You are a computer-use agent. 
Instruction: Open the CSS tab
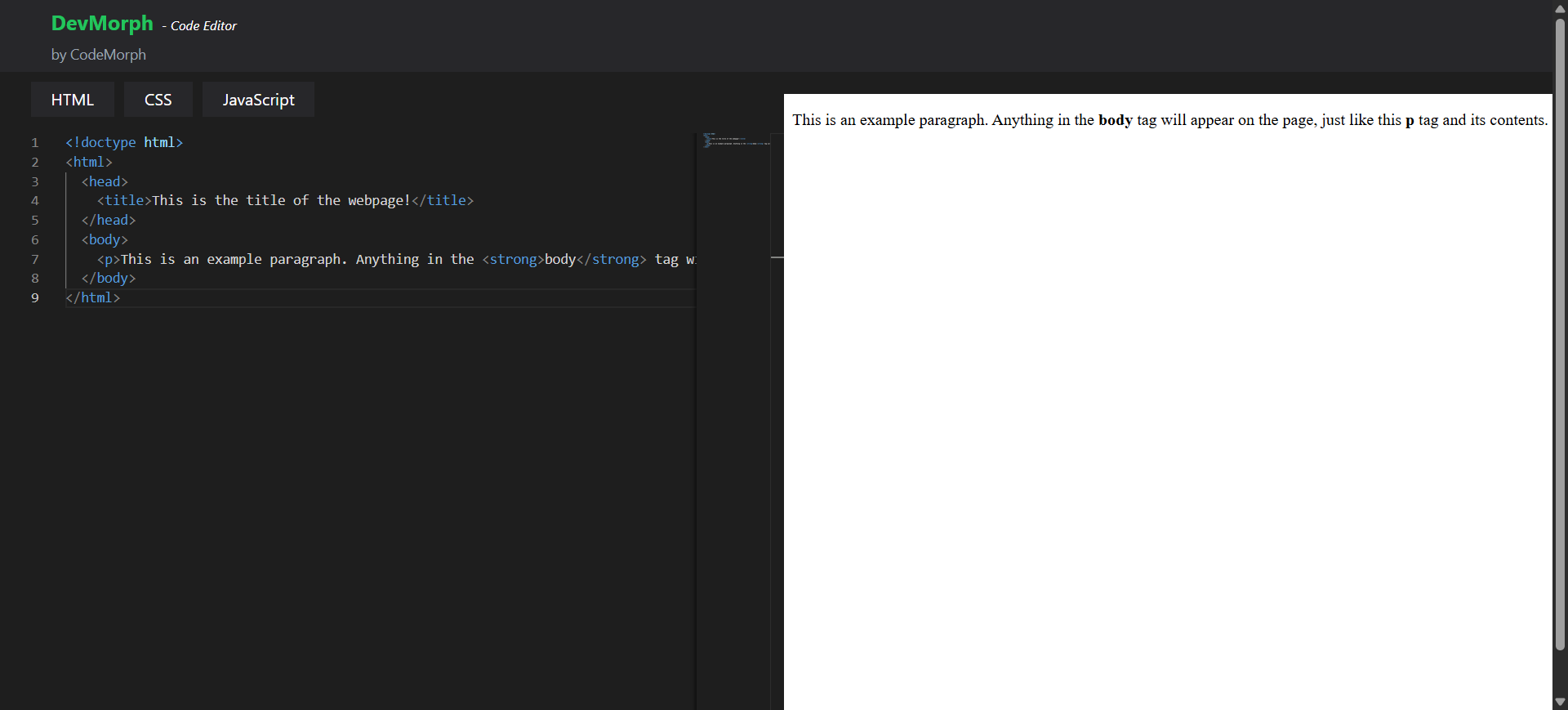(158, 100)
